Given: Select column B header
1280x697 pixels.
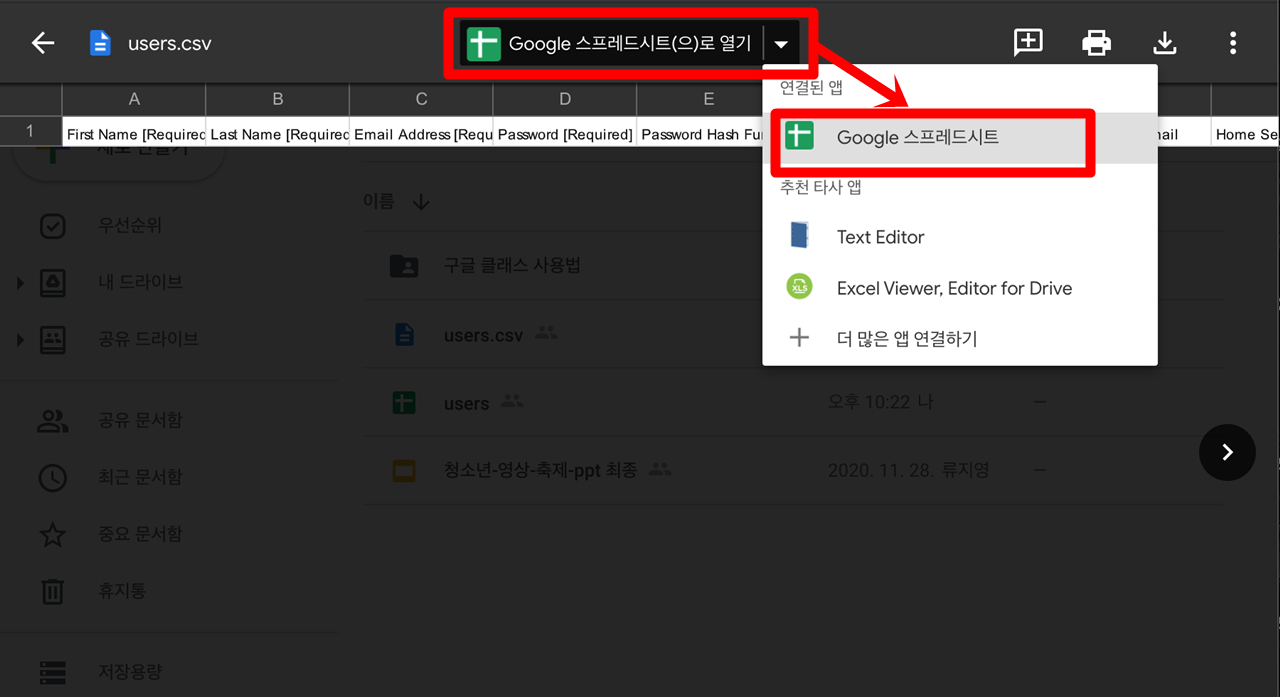Looking at the screenshot, I should [277, 99].
